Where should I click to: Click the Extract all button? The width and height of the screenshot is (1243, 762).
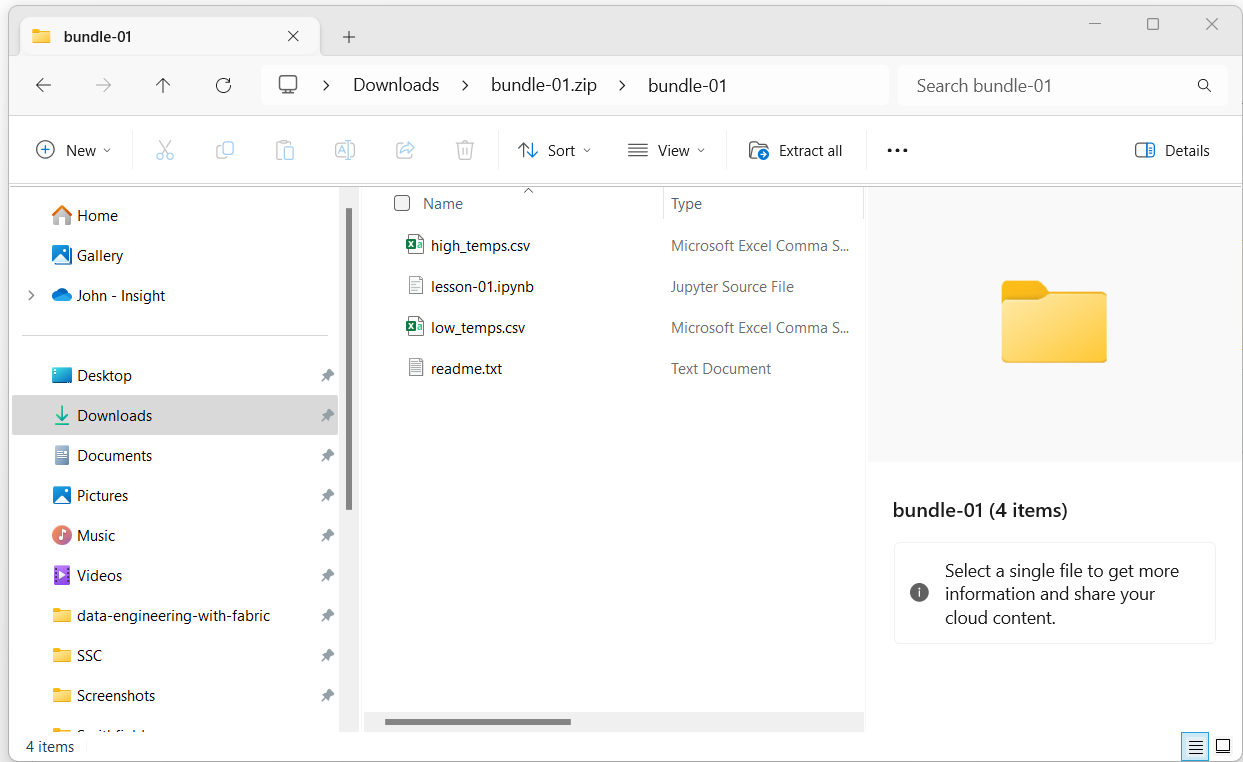tap(796, 150)
